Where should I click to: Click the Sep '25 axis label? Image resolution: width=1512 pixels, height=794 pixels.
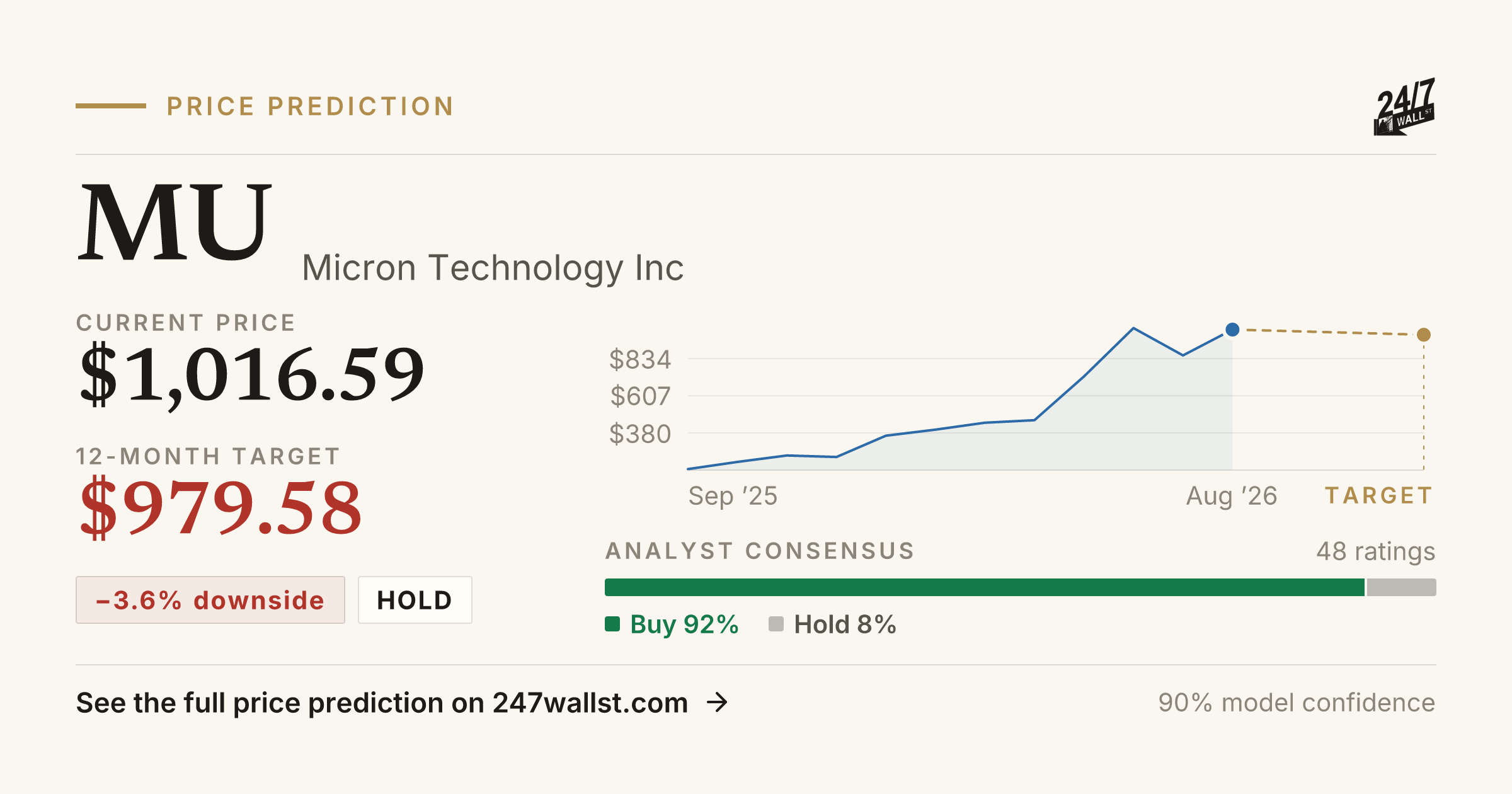click(x=733, y=496)
